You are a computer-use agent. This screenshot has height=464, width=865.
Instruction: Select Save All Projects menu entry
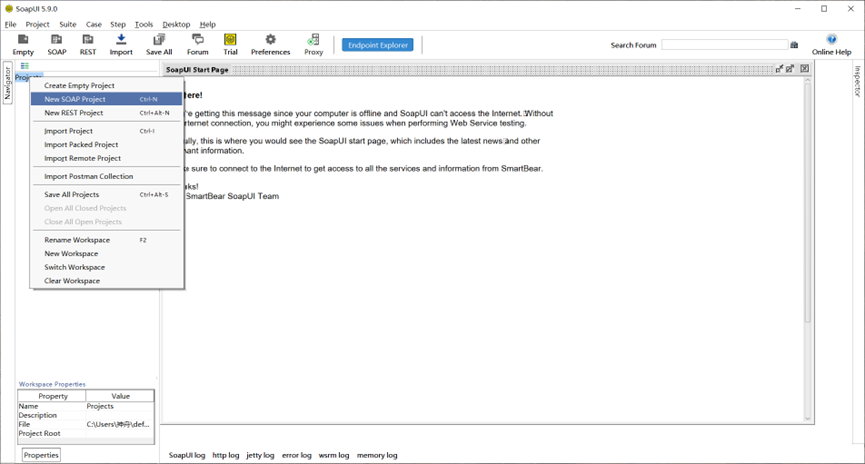(106, 194)
